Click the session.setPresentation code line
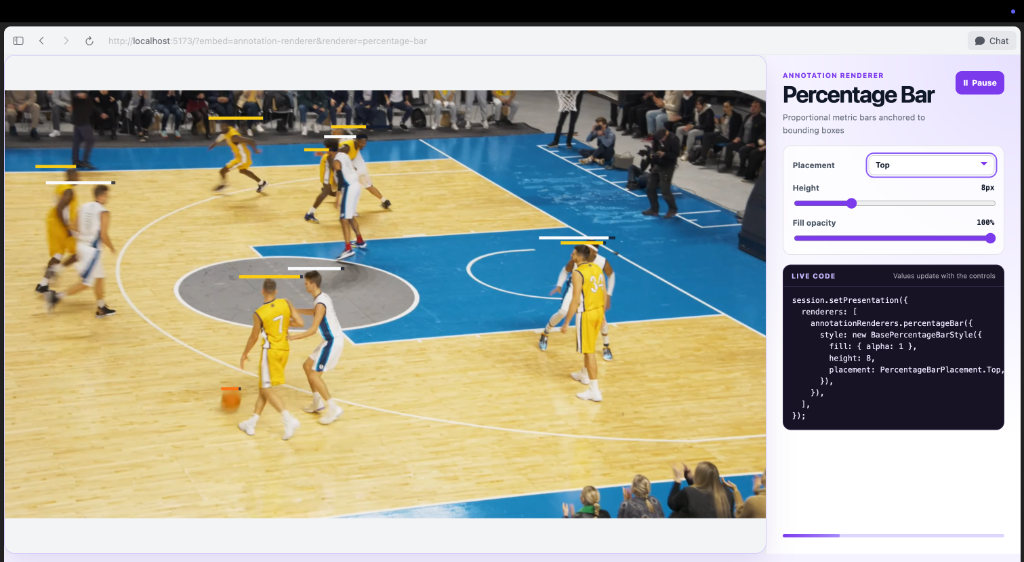The height and width of the screenshot is (562, 1024). point(850,300)
